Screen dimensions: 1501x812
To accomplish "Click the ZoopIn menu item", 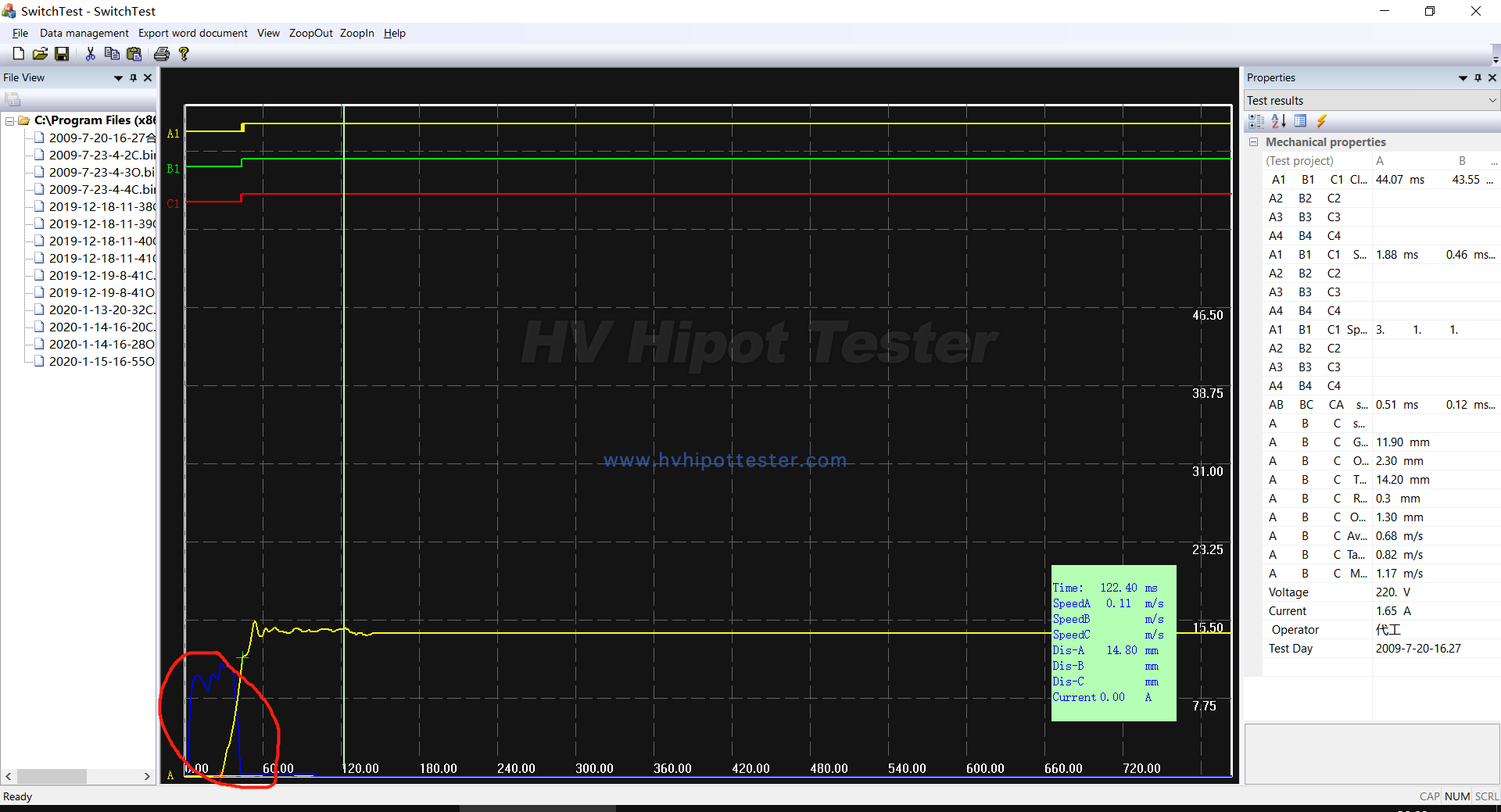I will pyautogui.click(x=356, y=33).
